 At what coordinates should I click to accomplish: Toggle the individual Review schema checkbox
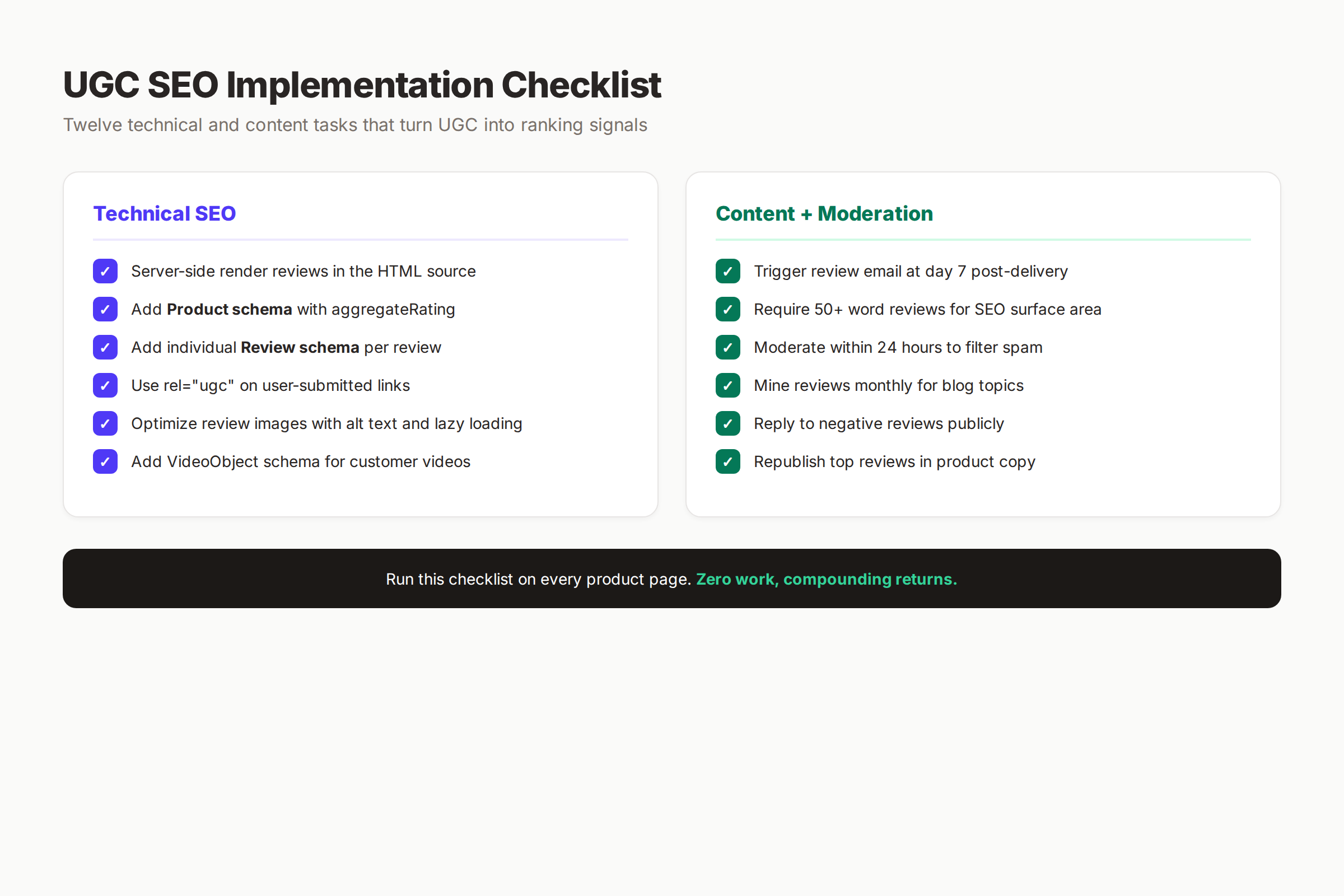coord(105,347)
